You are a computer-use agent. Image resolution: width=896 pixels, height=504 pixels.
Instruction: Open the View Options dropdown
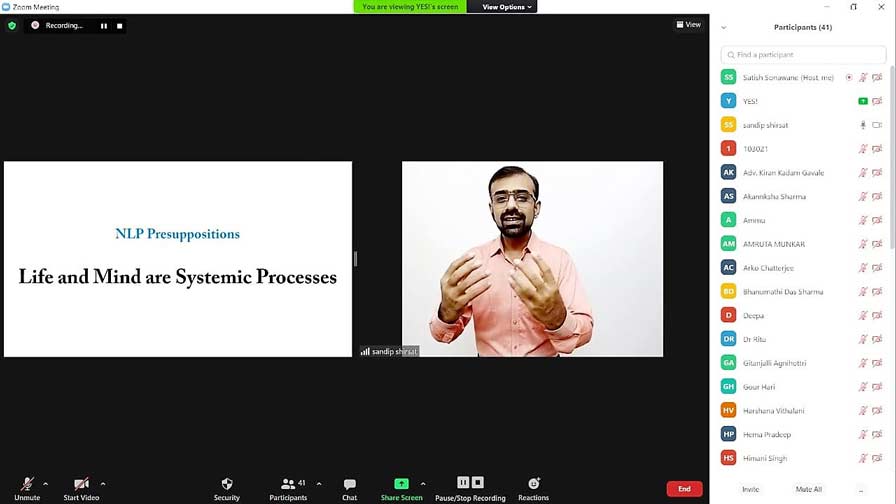pos(507,7)
